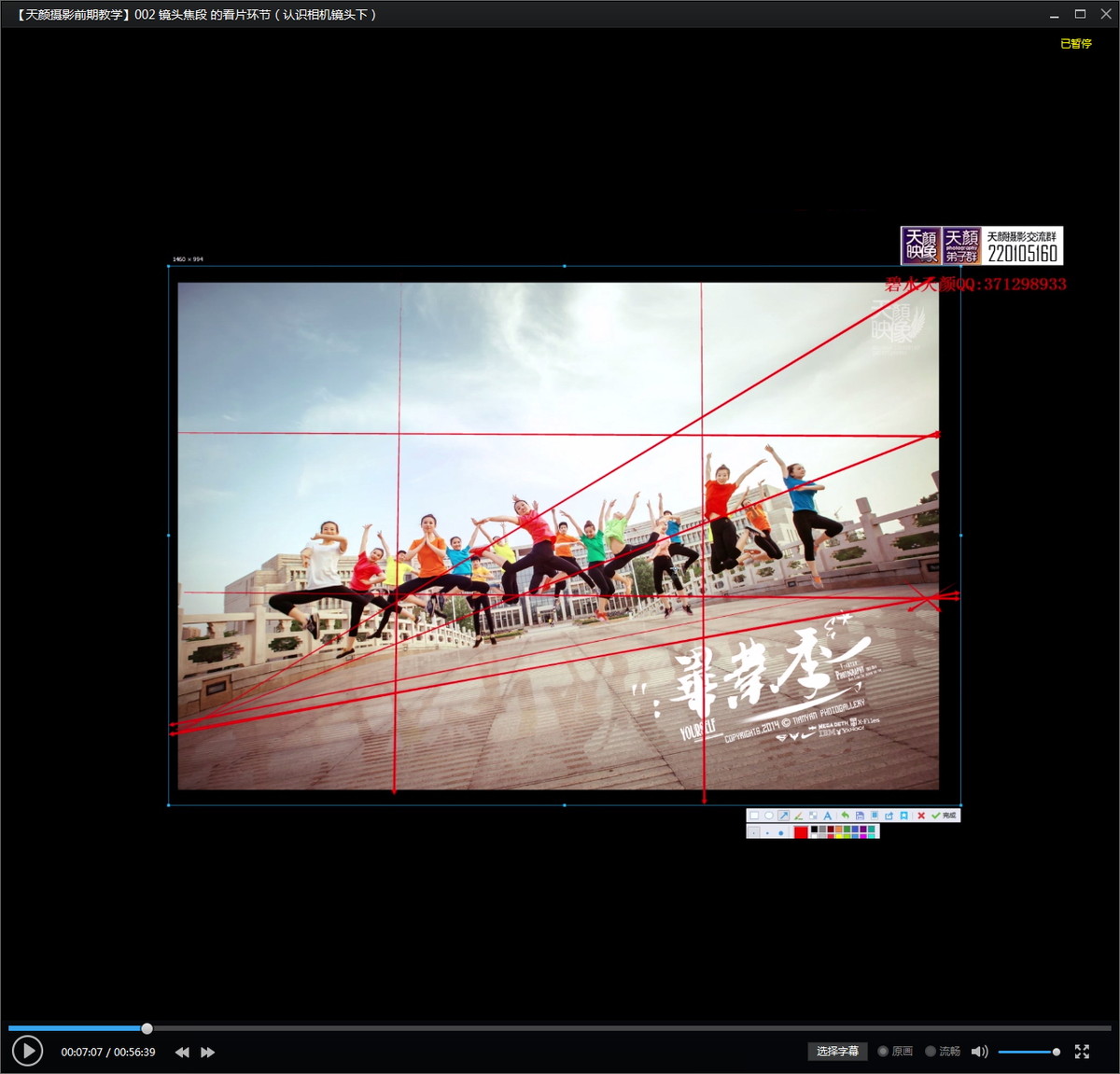The width and height of the screenshot is (1120, 1074).
Task: Pick the orange color swatch
Action: (839, 829)
